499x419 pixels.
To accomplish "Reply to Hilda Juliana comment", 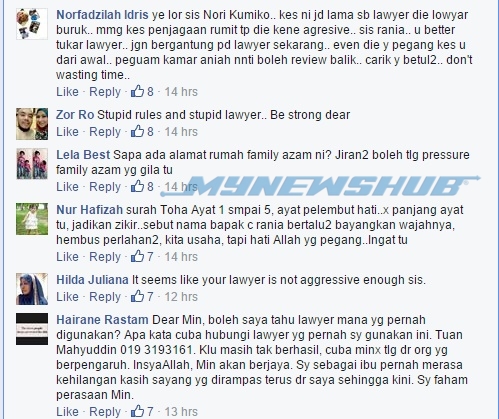I will [x=105, y=297].
